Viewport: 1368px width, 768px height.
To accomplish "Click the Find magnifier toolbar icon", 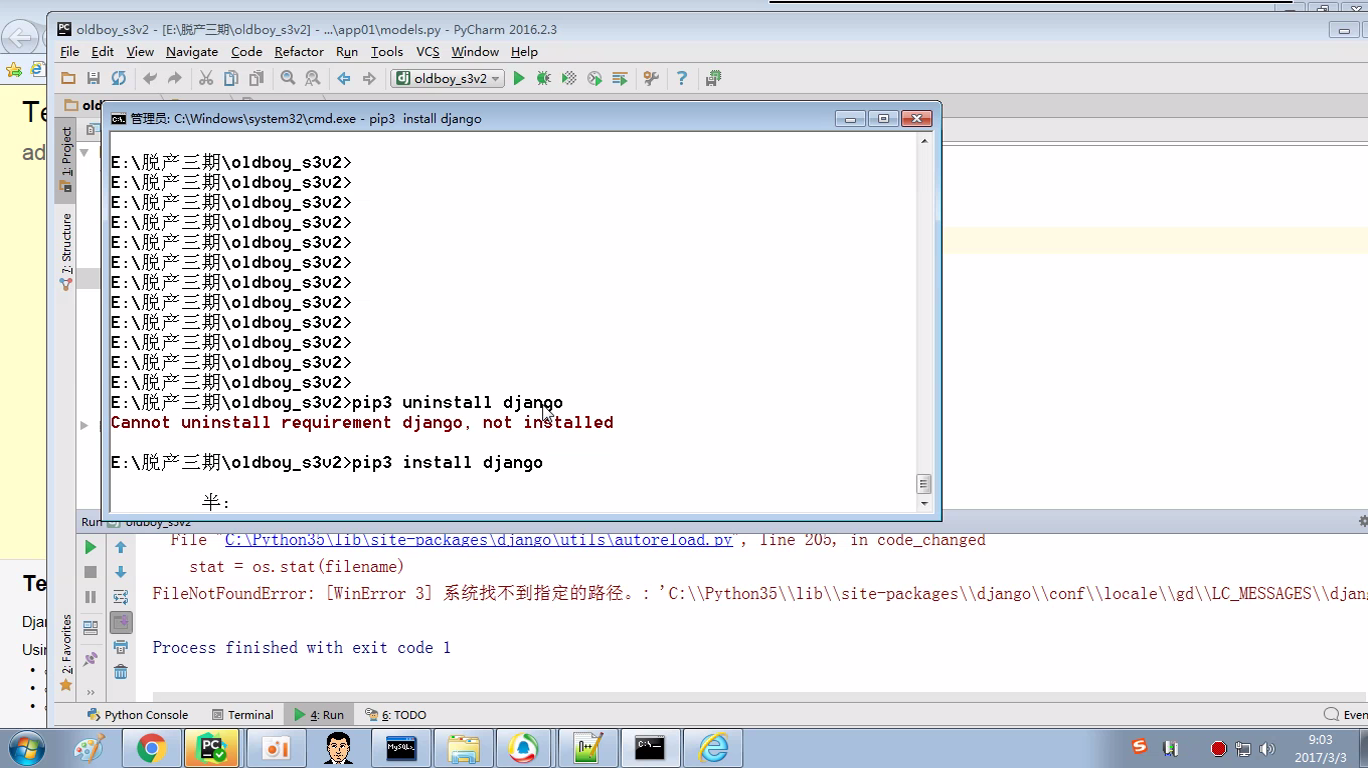I will click(288, 78).
